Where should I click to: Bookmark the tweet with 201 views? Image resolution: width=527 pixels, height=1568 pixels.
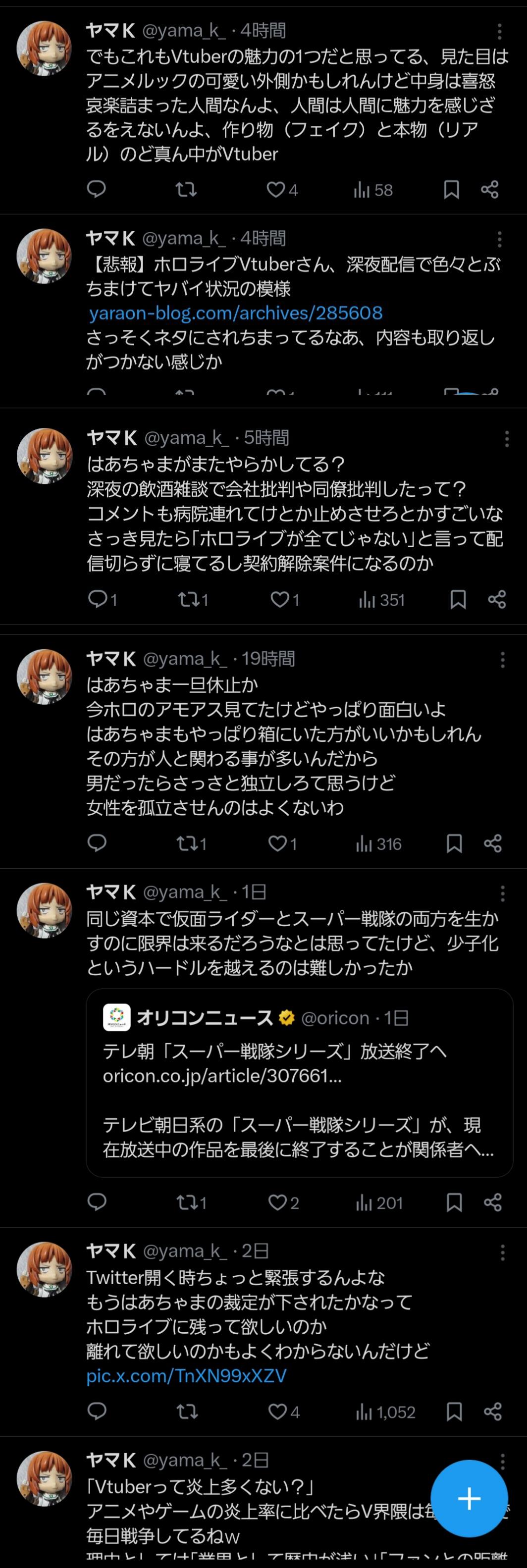454,1202
